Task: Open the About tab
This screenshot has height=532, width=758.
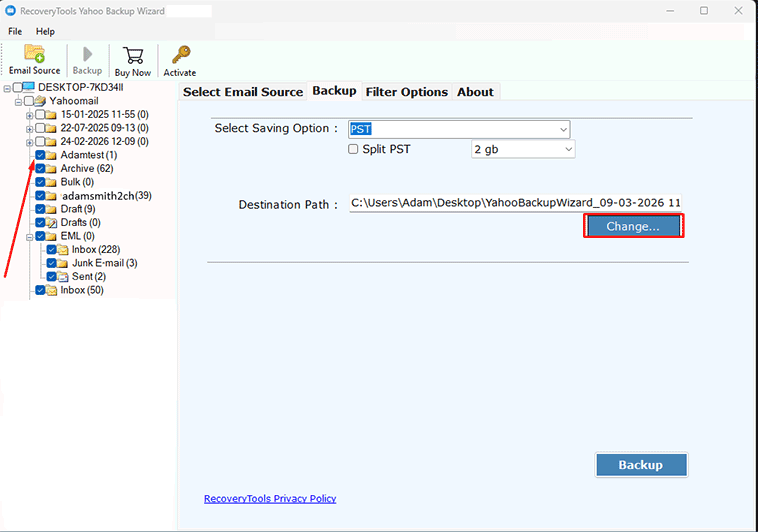Action: click(x=475, y=92)
